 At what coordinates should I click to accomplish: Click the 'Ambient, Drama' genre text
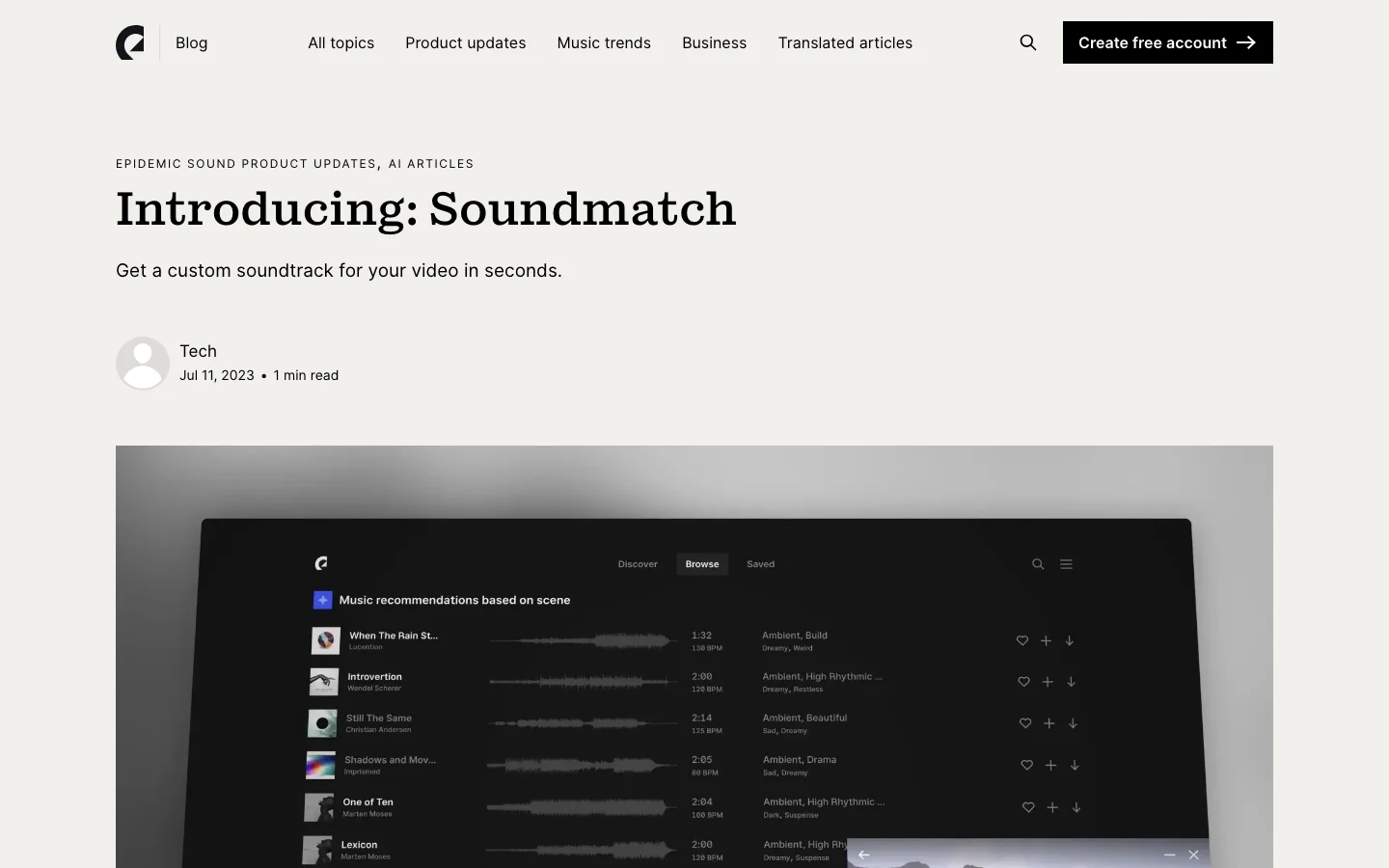coord(800,760)
